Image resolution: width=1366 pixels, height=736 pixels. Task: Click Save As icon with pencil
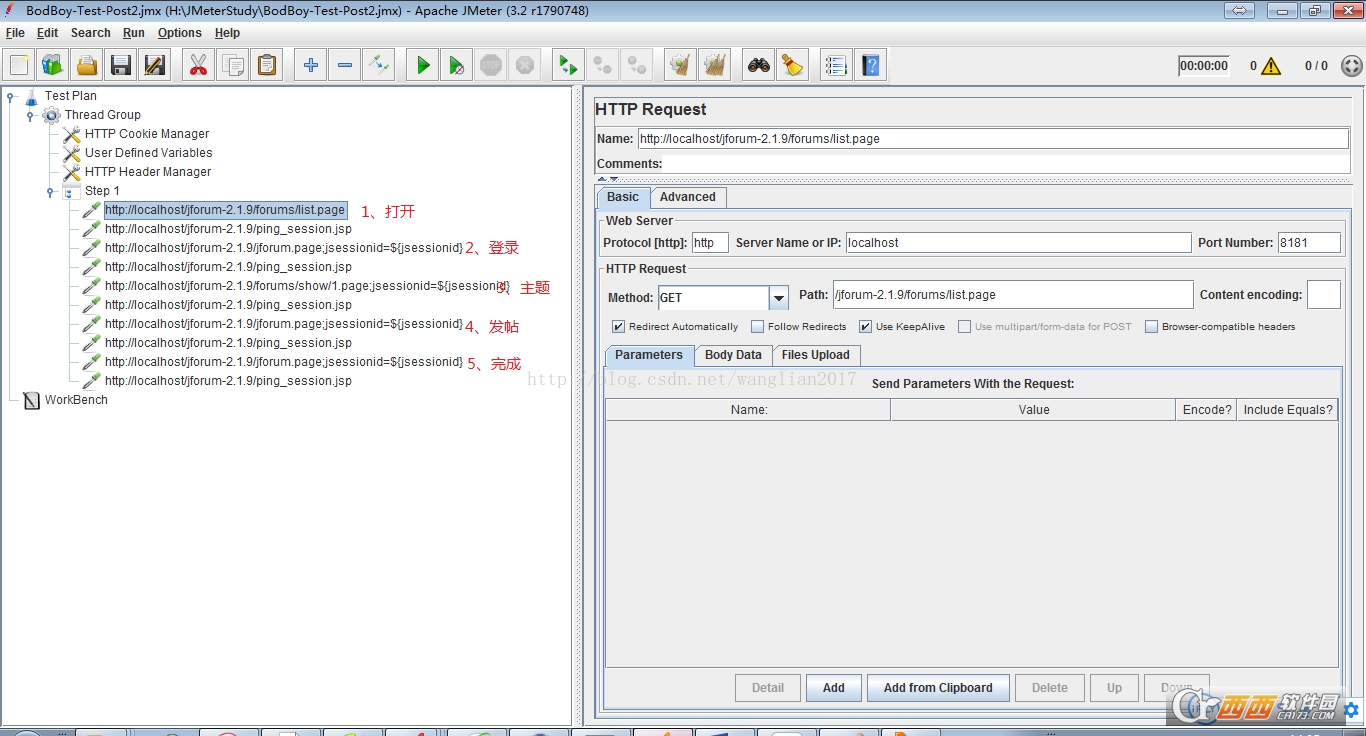coord(155,66)
